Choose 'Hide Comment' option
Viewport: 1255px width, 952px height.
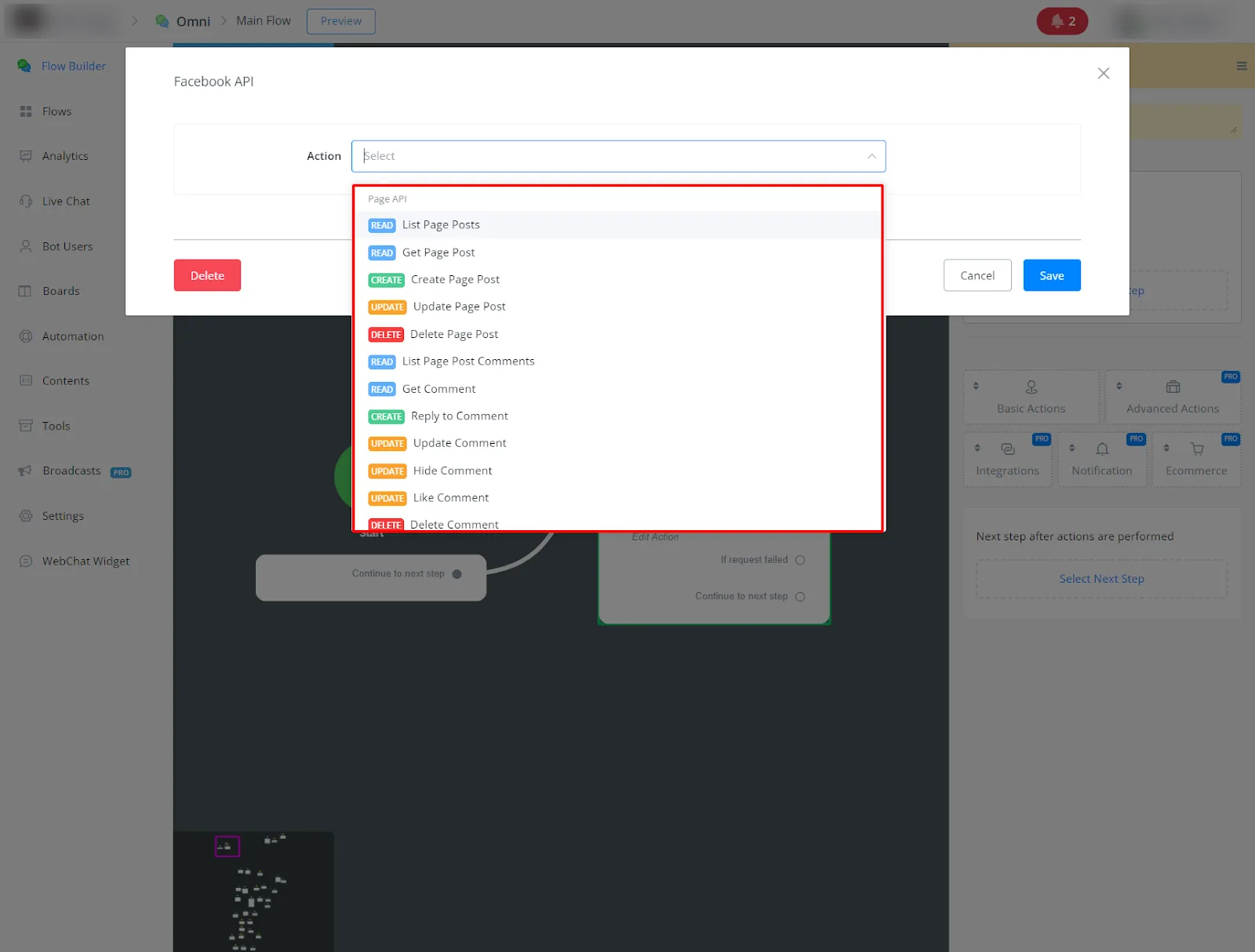619,471
